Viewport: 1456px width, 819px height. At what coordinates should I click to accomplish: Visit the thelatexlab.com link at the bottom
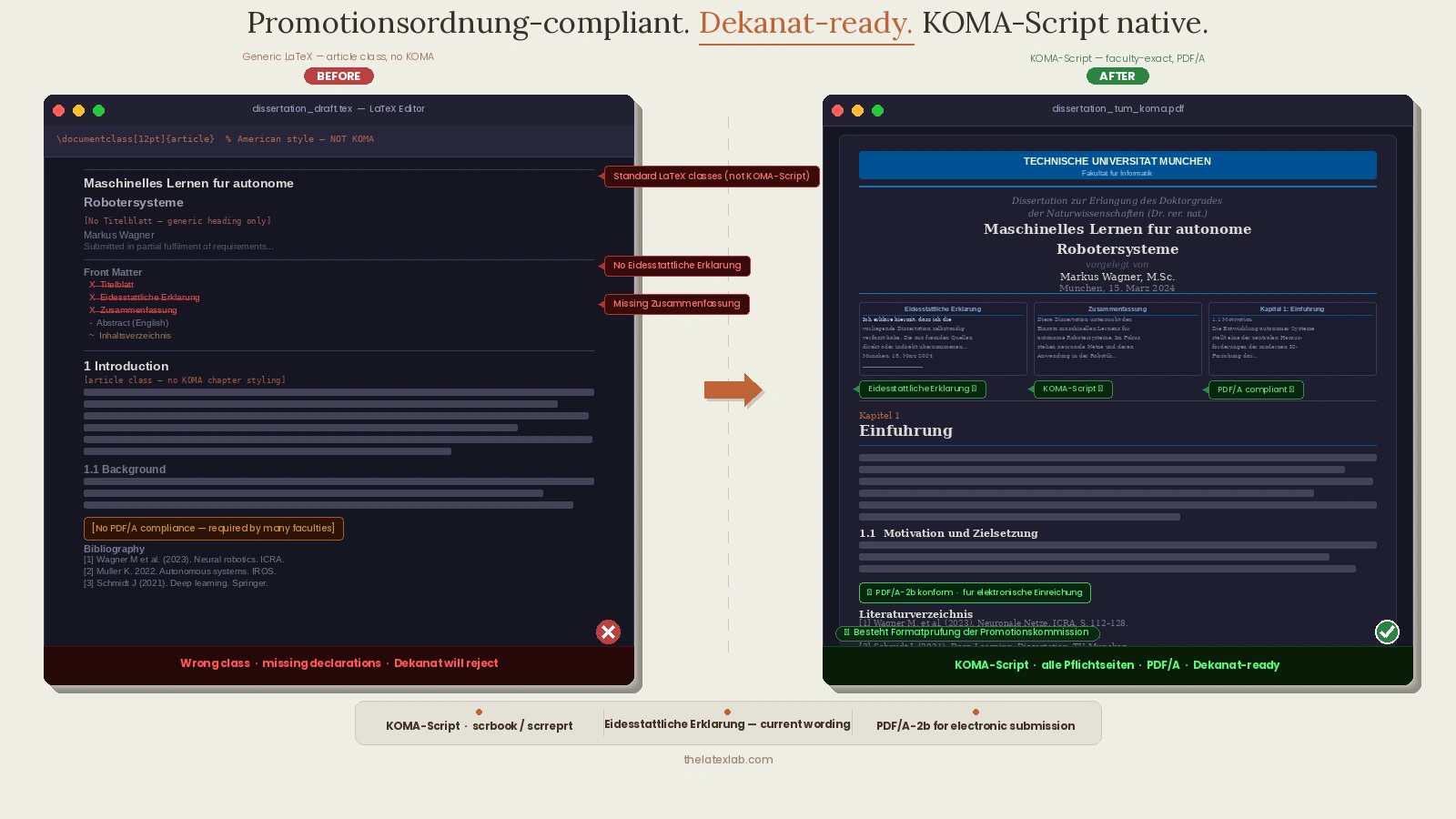point(728,759)
